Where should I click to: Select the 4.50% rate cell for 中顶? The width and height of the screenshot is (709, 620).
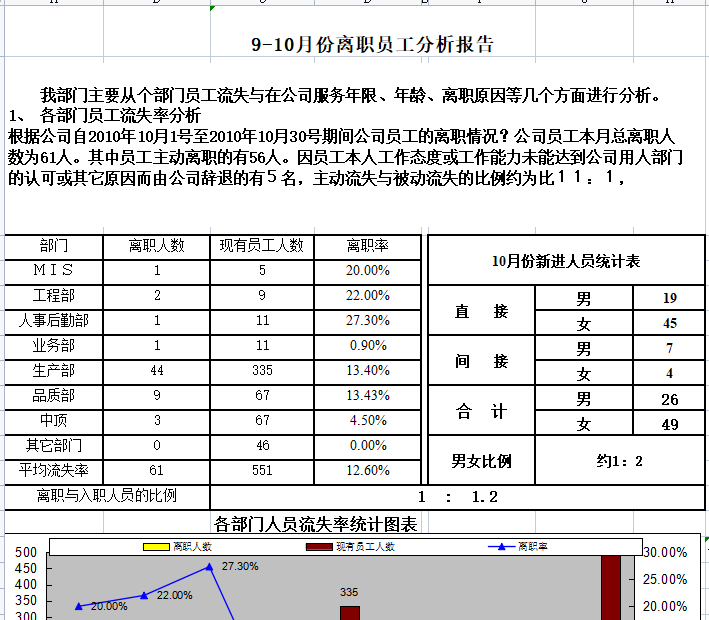[x=368, y=422]
